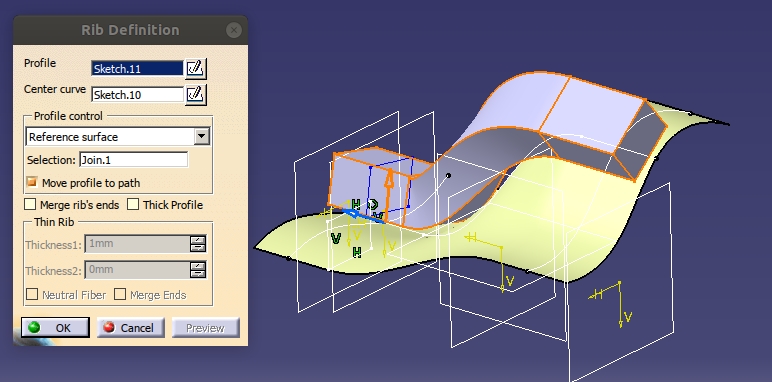The image size is (772, 382).
Task: Click Thickness2 value field
Action: (x=137, y=270)
